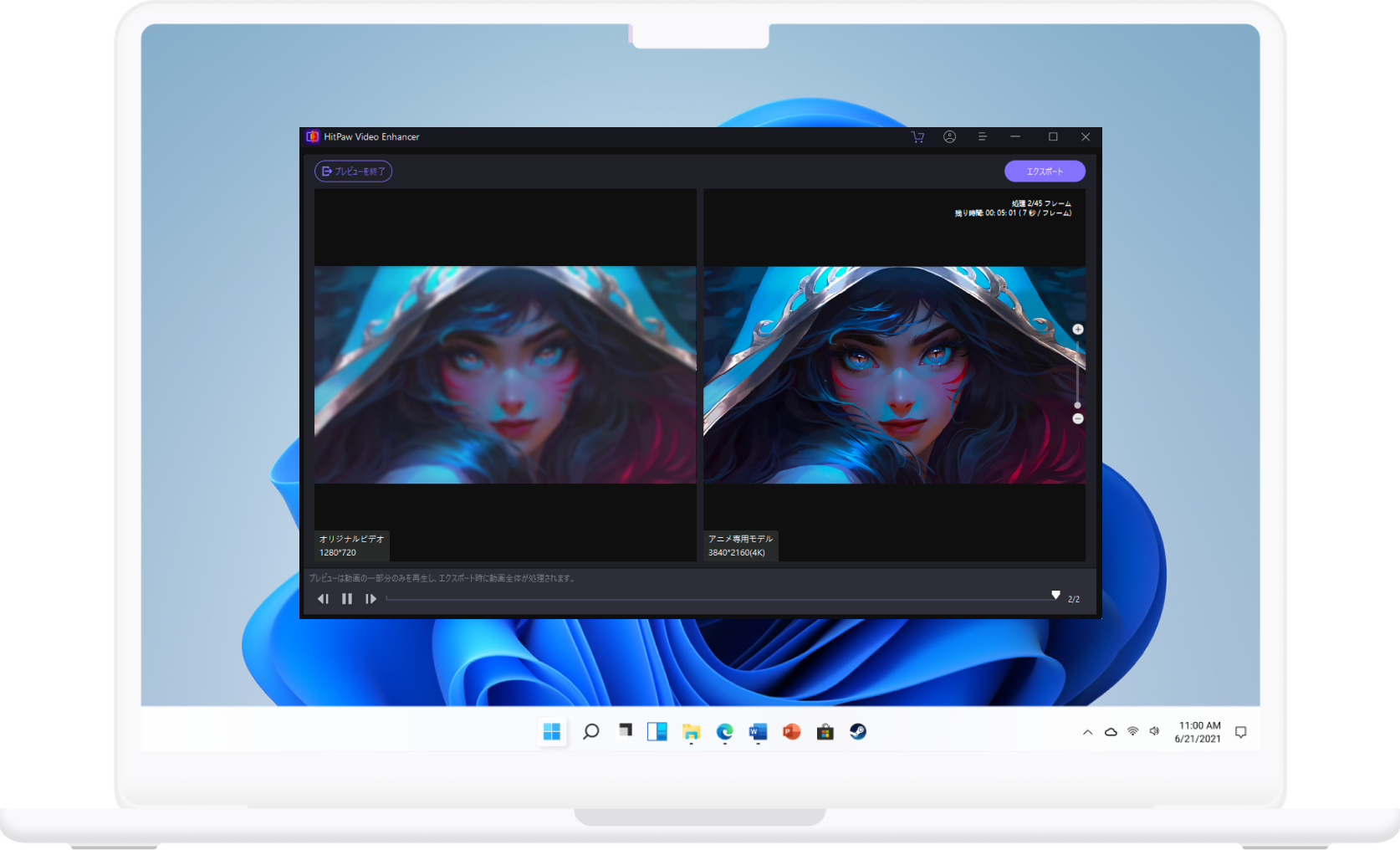Open Microsoft Word from taskbar

click(x=758, y=732)
